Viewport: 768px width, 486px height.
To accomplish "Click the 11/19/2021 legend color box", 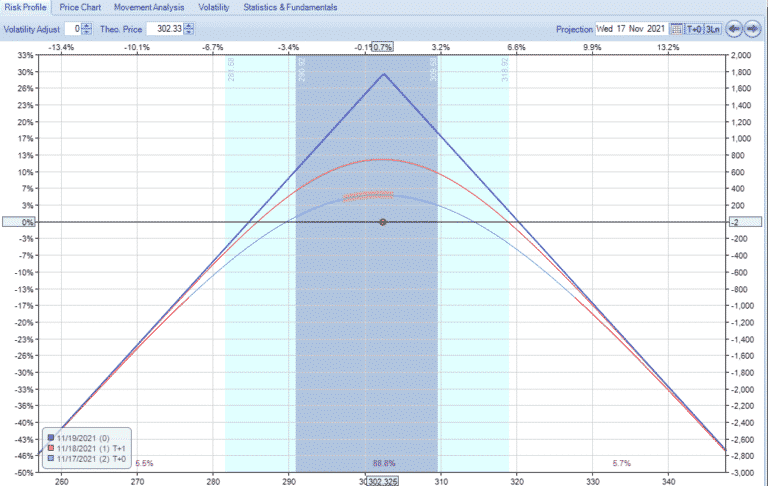I will (x=51, y=438).
